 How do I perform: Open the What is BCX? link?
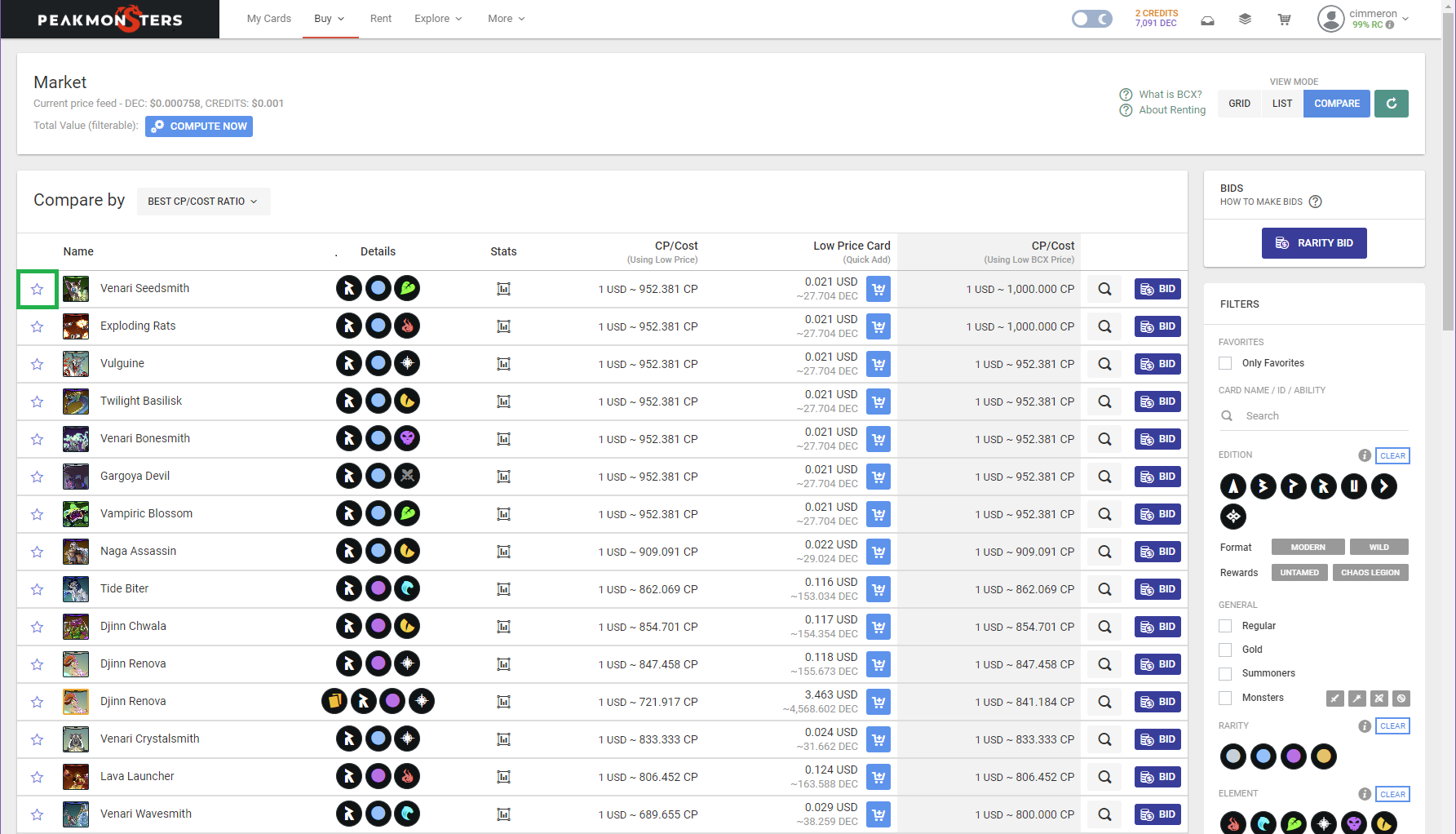(x=1170, y=95)
